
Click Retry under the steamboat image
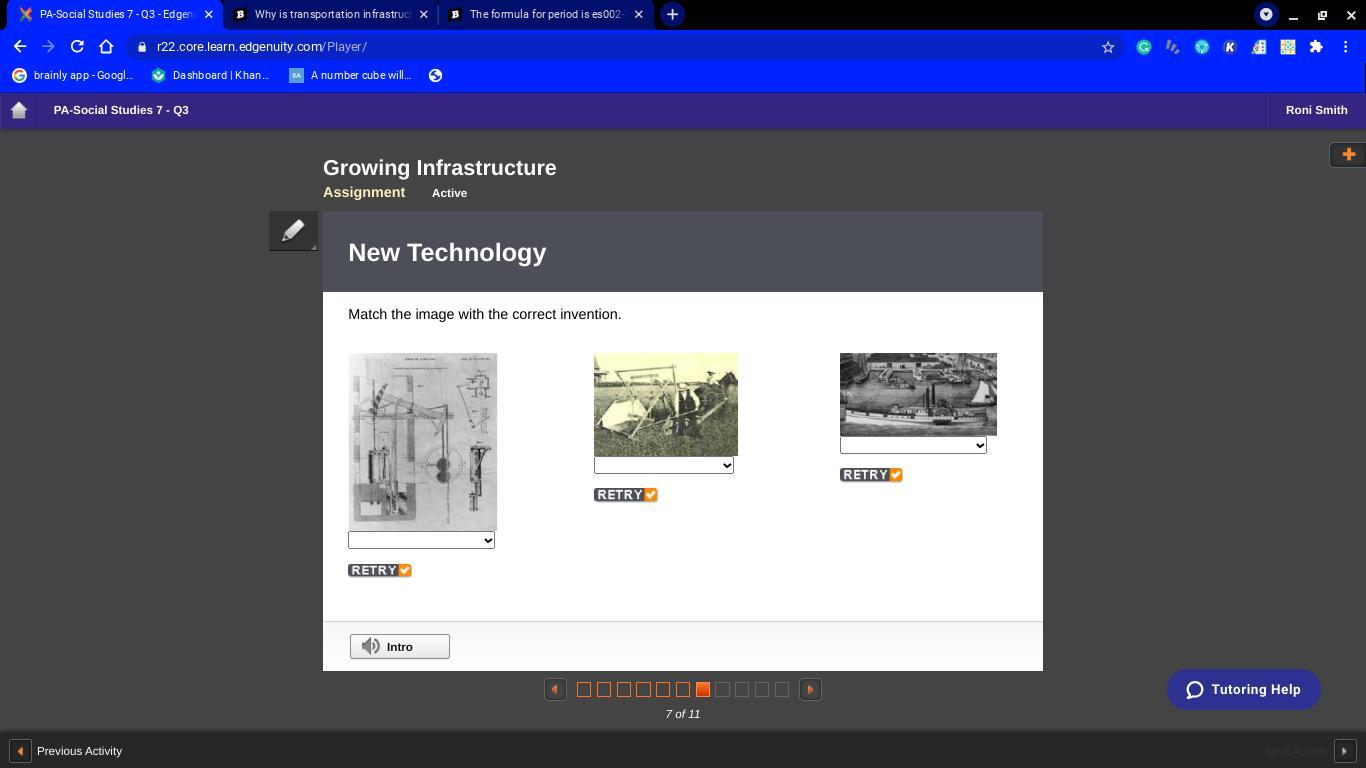pos(871,475)
